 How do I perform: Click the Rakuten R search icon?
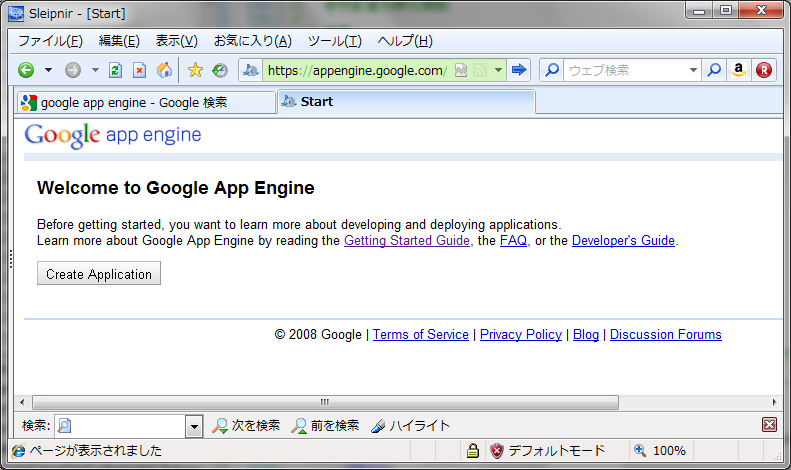point(764,70)
